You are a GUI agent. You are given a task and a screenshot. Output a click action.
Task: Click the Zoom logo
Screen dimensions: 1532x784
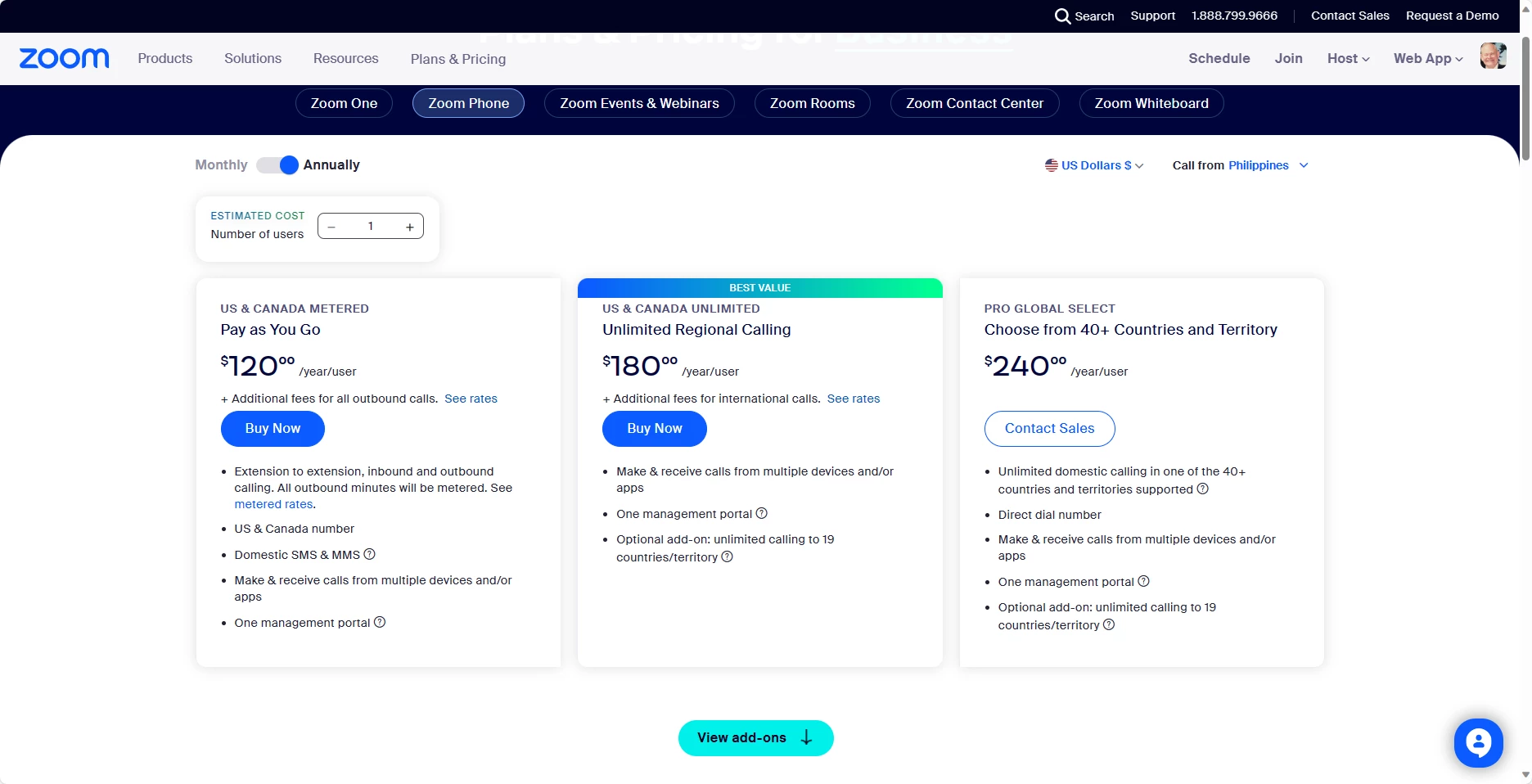[x=64, y=58]
